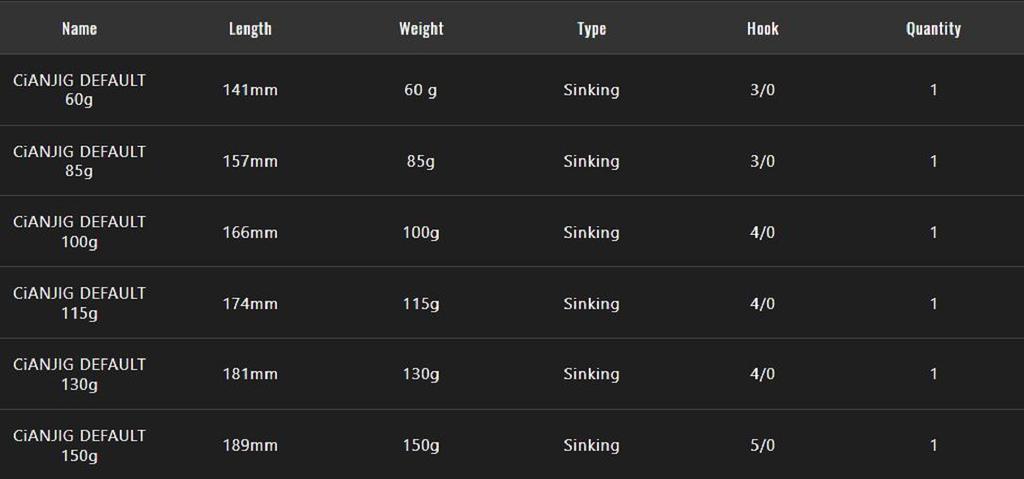Click the 166mm length value
This screenshot has width=1024, height=479.
pos(250,232)
